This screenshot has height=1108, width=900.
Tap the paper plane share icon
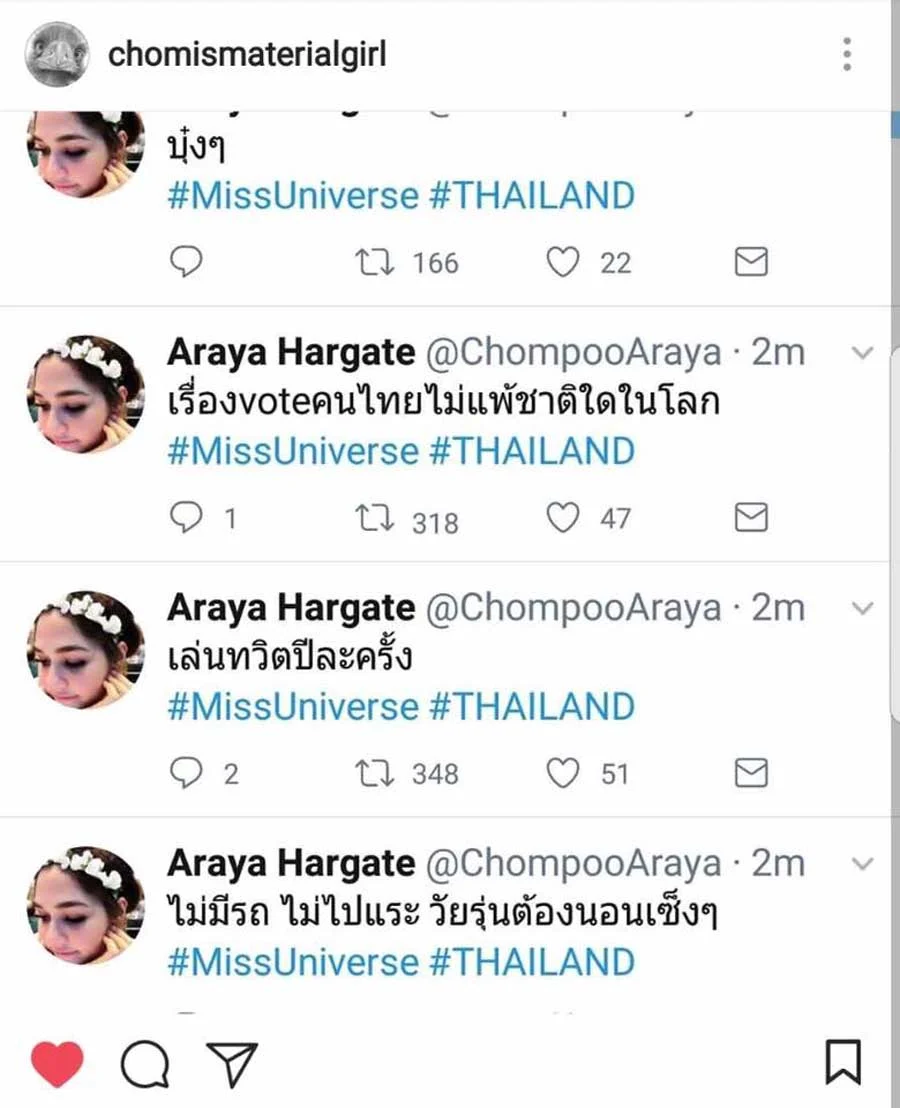pos(232,1063)
